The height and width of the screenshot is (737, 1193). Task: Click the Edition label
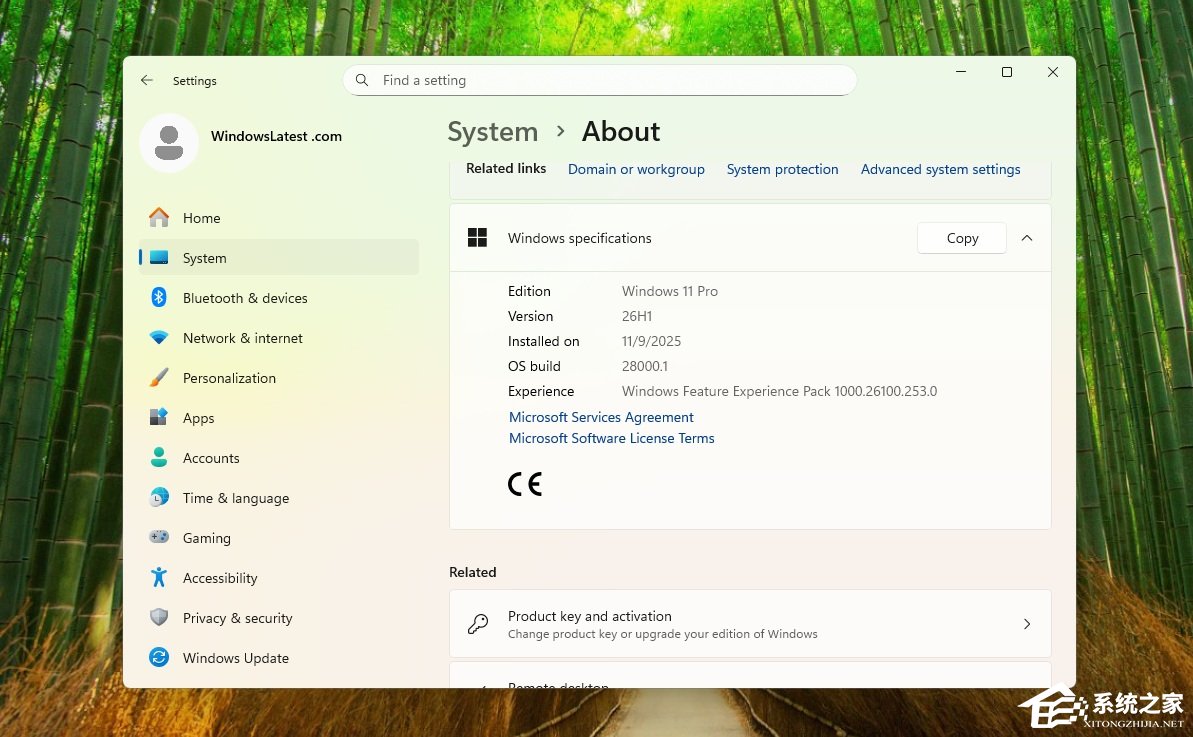pos(529,291)
